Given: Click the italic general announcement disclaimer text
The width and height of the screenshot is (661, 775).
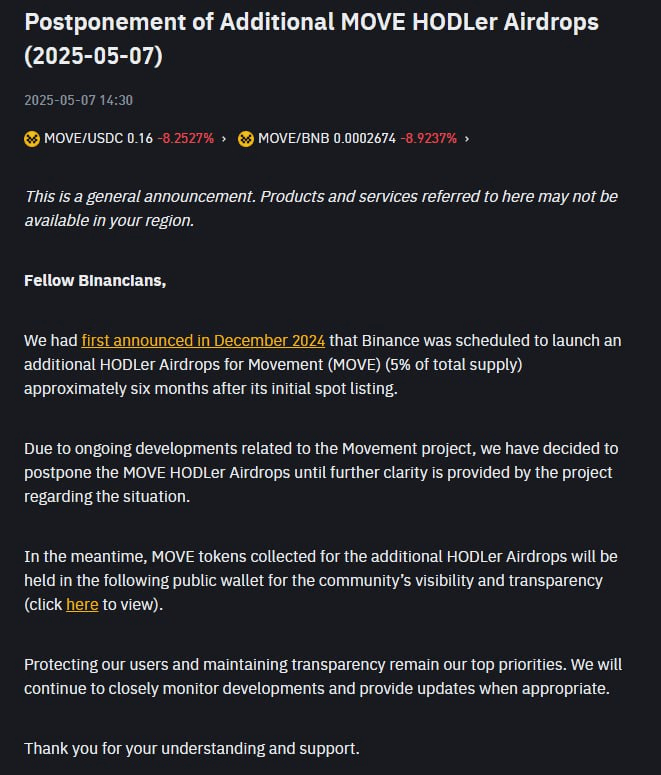Looking at the screenshot, I should 321,209.
